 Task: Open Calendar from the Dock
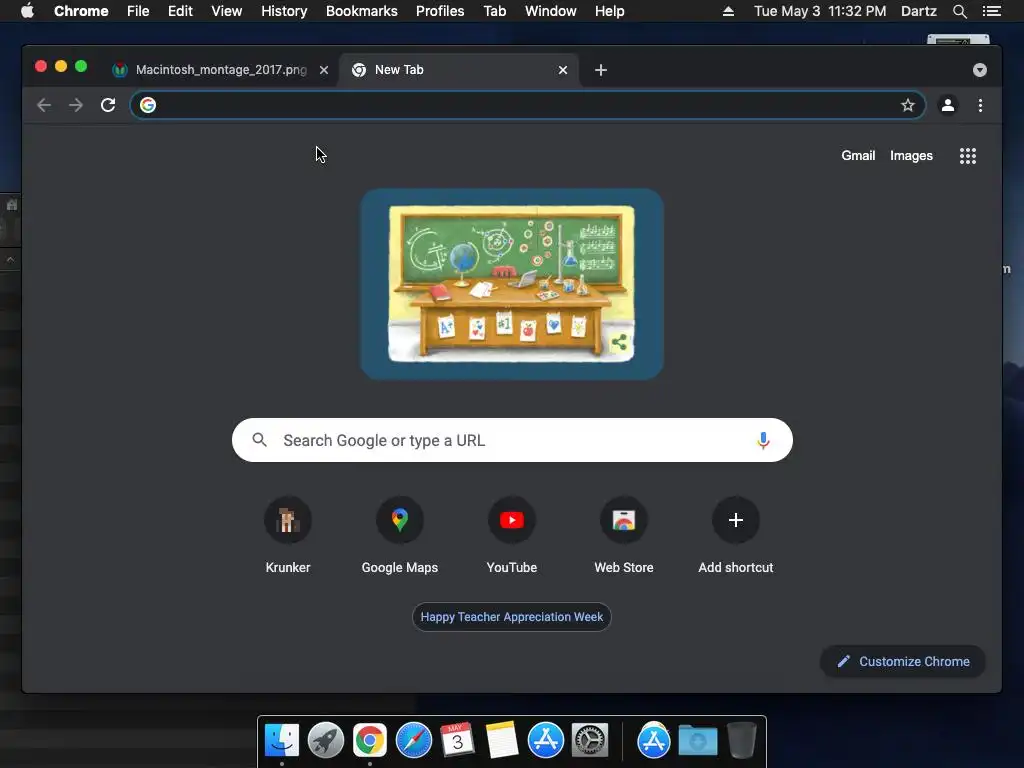click(457, 741)
